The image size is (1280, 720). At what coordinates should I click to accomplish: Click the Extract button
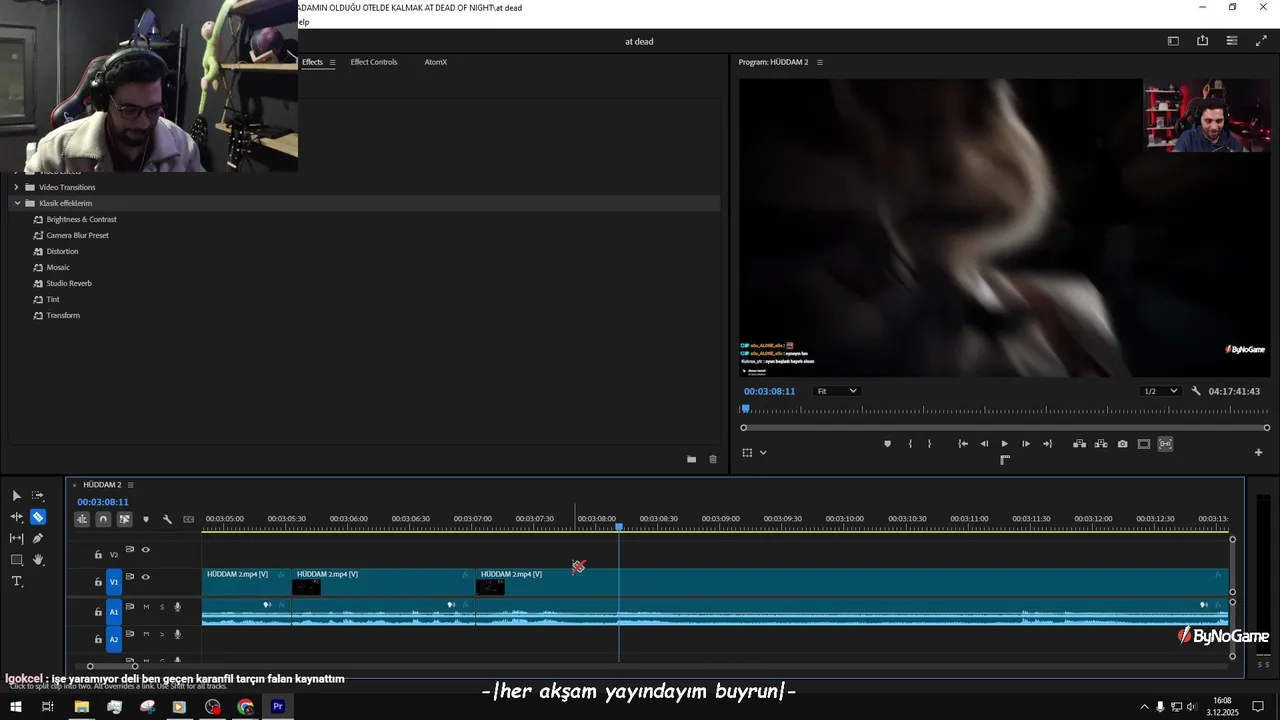point(1101,444)
